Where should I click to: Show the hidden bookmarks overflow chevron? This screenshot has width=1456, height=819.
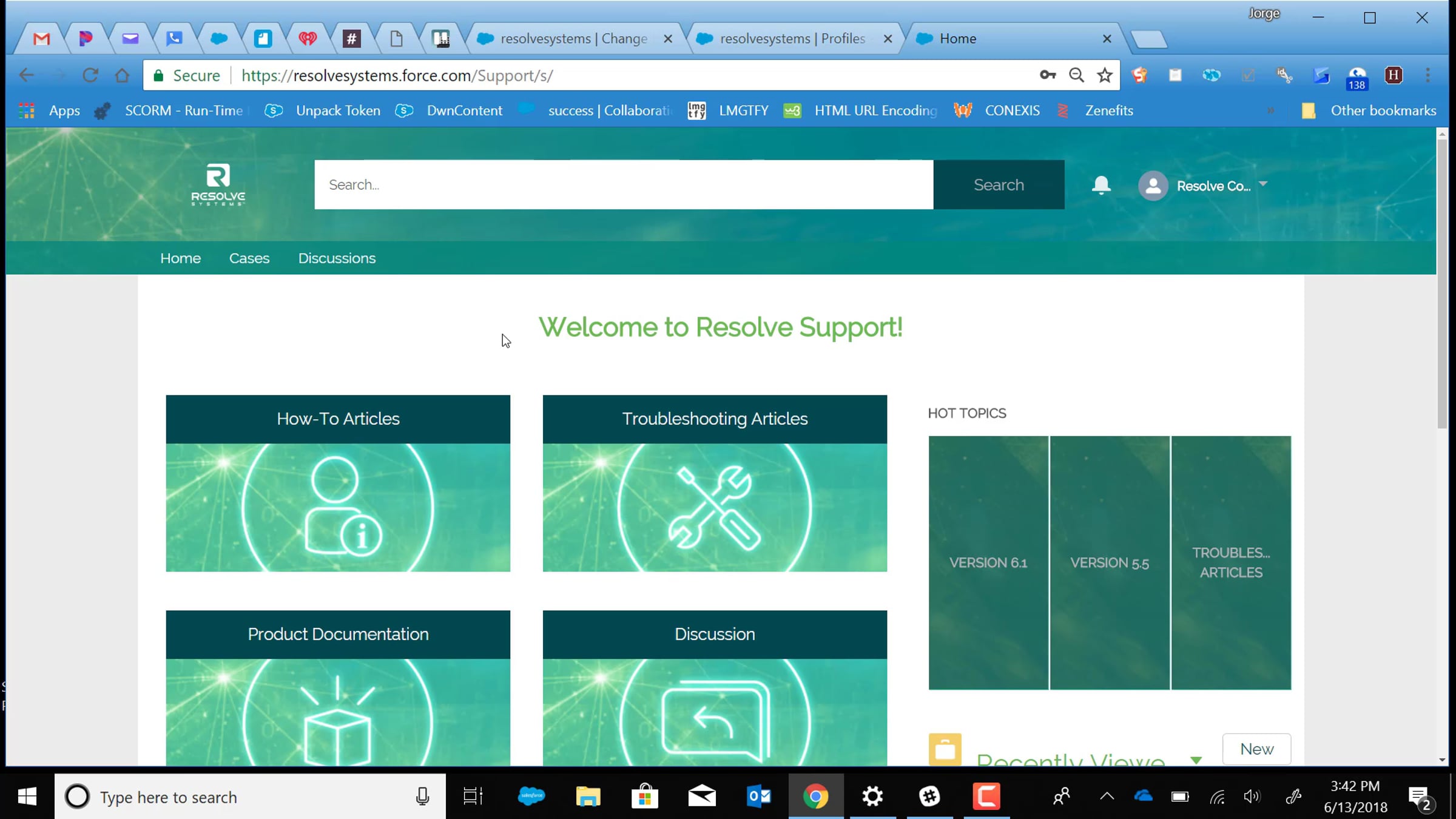click(x=1270, y=110)
